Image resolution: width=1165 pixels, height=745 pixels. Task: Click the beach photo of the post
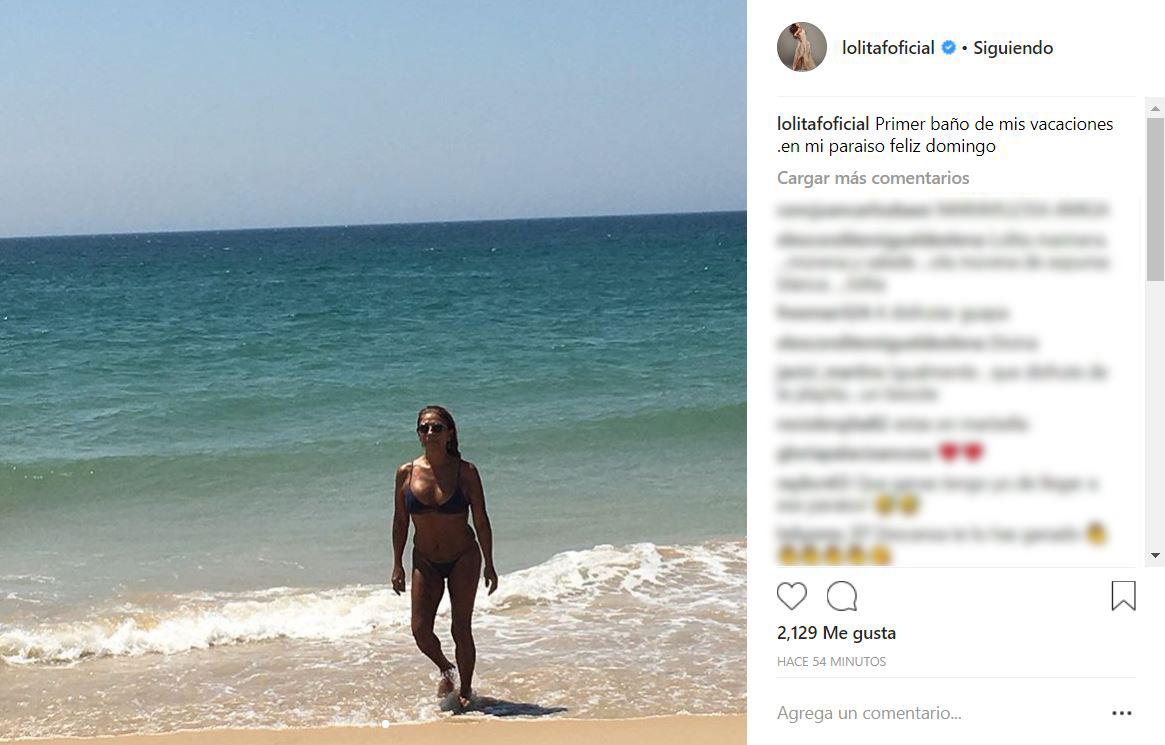pos(373,371)
